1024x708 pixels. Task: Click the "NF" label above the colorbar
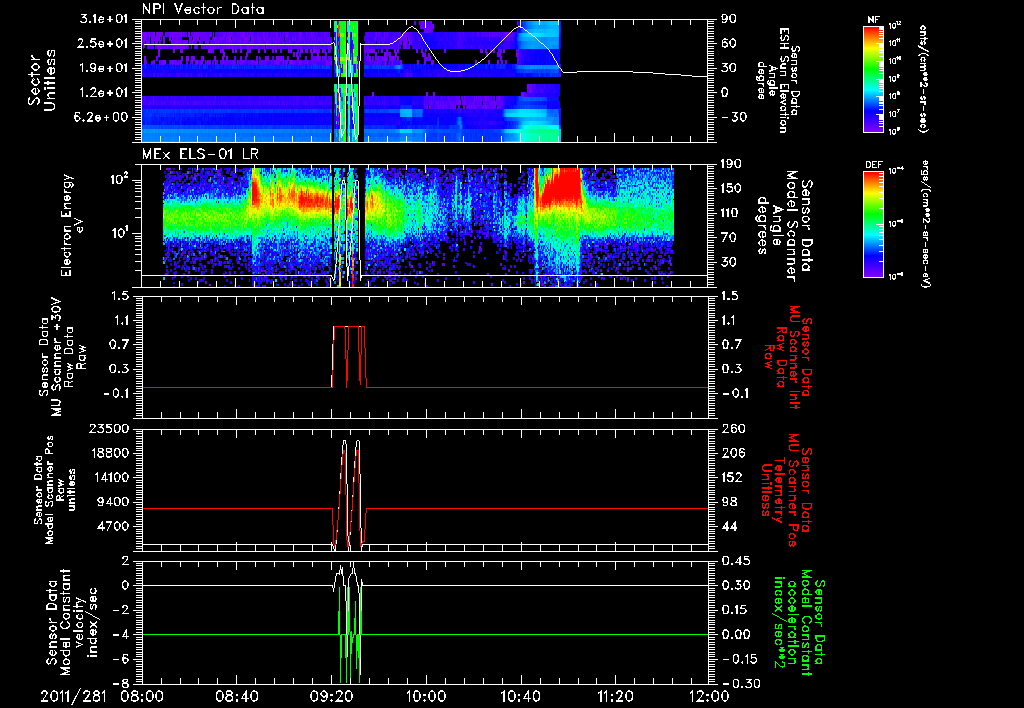(873, 20)
